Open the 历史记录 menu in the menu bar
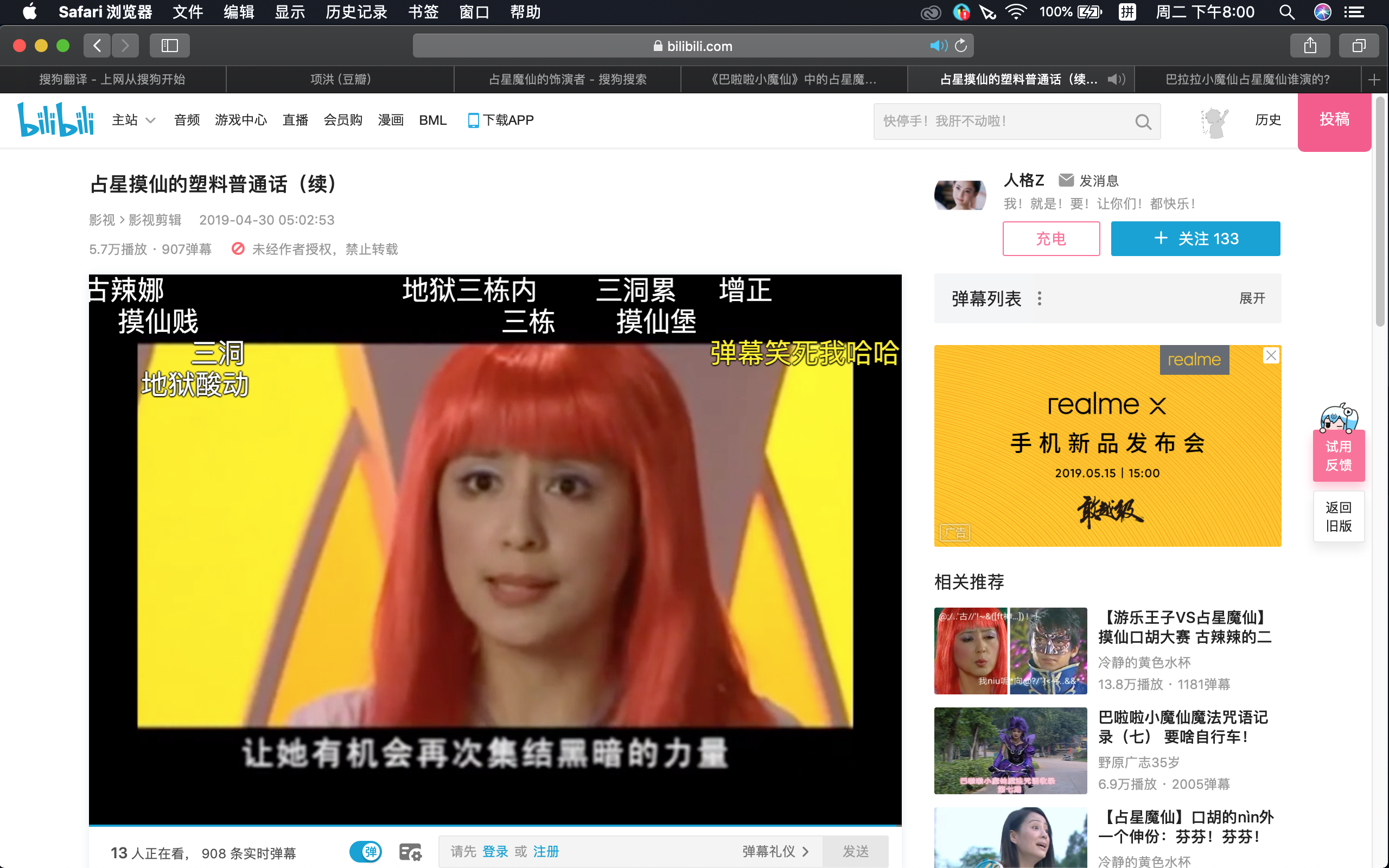1389x868 pixels. tap(356, 12)
